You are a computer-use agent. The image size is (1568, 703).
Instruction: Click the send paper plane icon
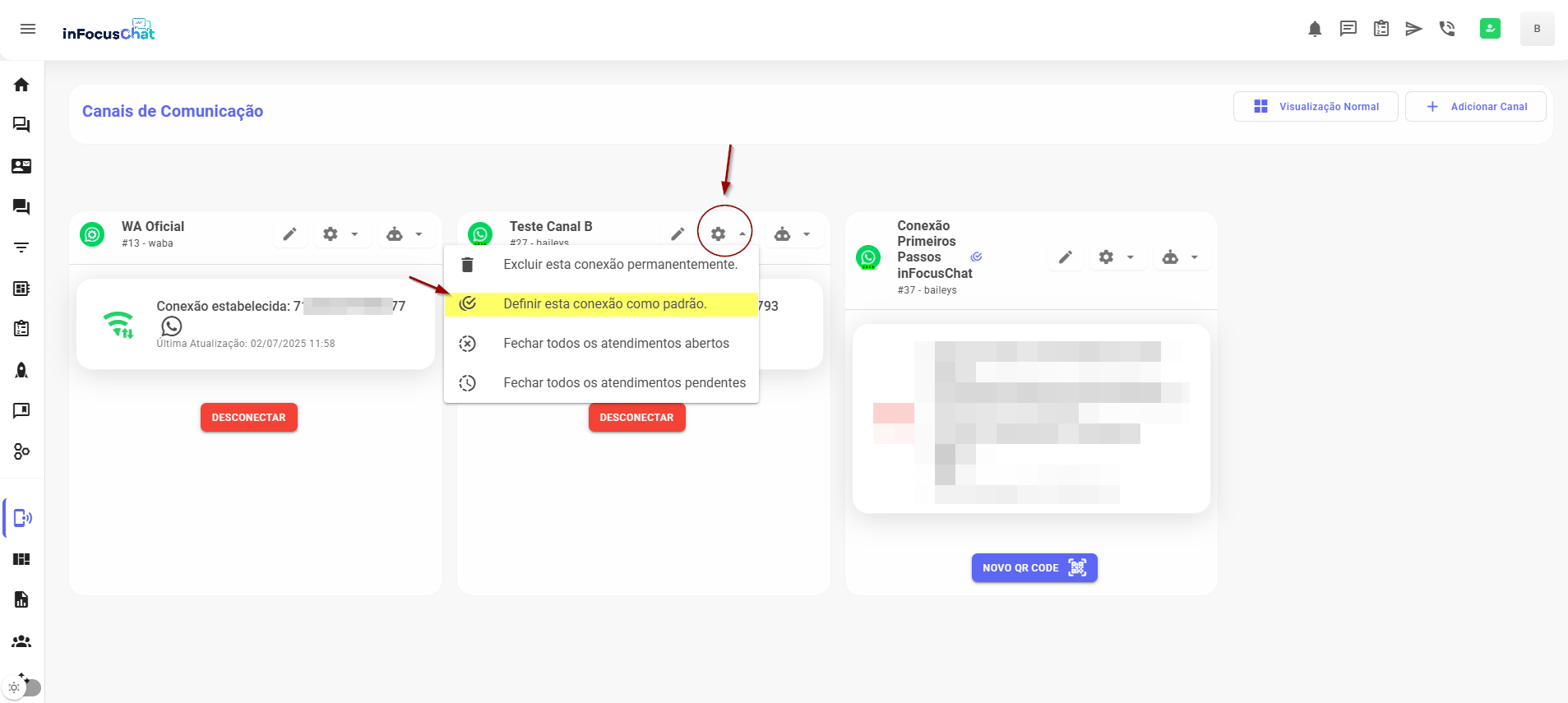(x=1413, y=30)
